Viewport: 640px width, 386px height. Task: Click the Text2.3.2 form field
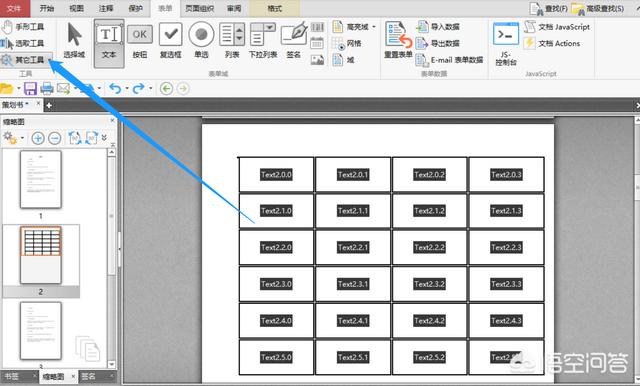pos(429,284)
